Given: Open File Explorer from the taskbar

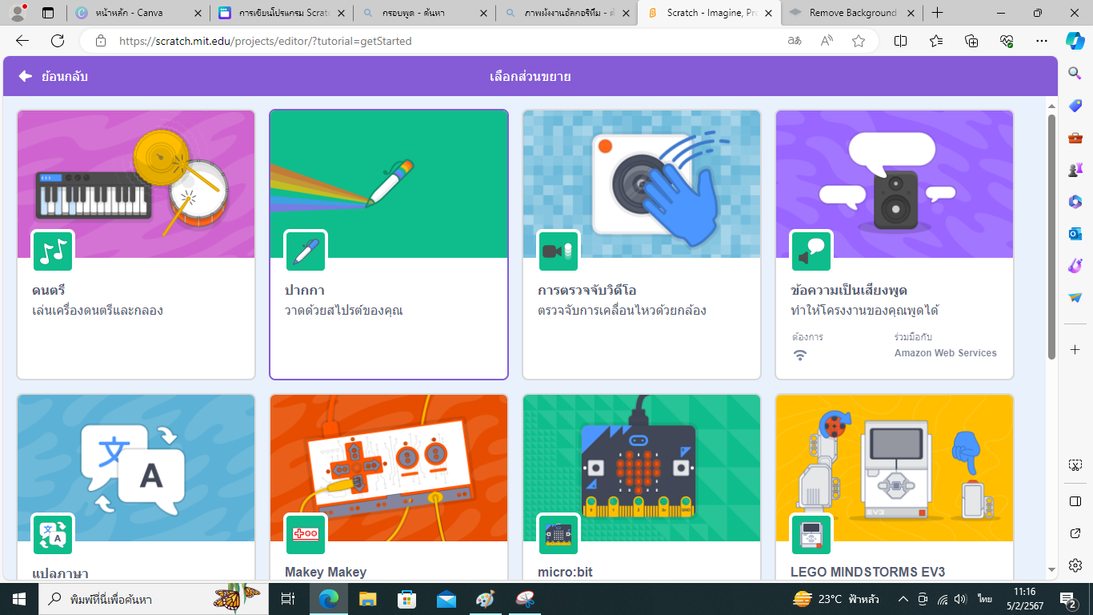Looking at the screenshot, I should 367,599.
